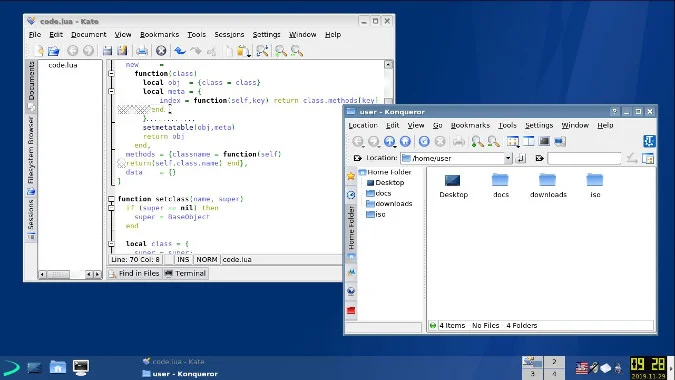Click the Zoom Out icon in Kate

(297, 51)
